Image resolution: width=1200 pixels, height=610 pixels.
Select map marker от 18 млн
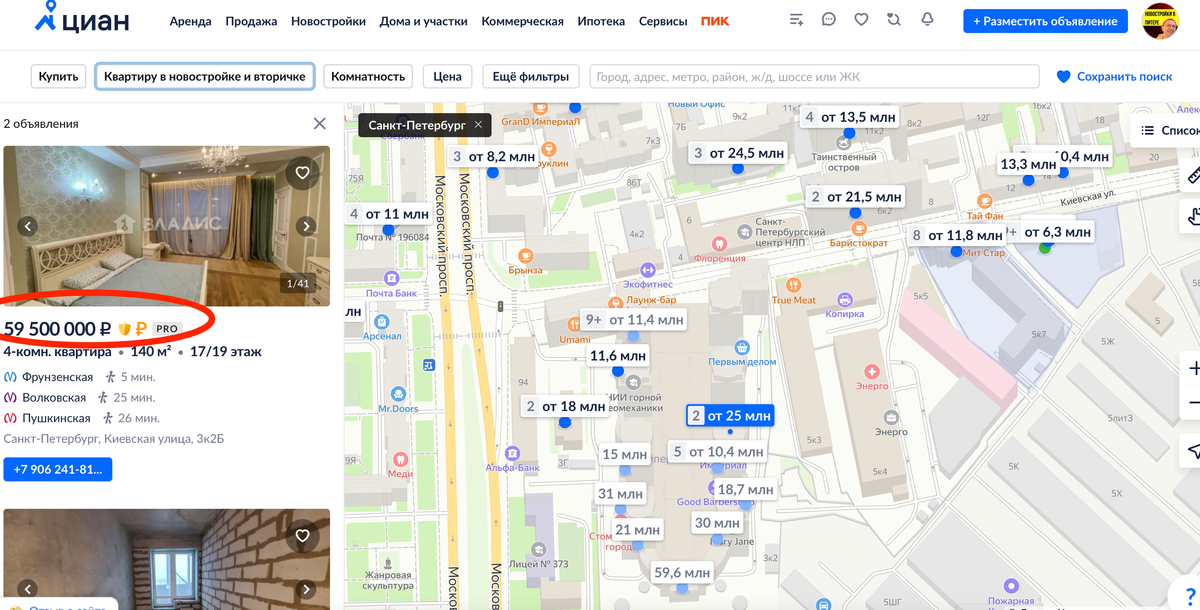565,406
